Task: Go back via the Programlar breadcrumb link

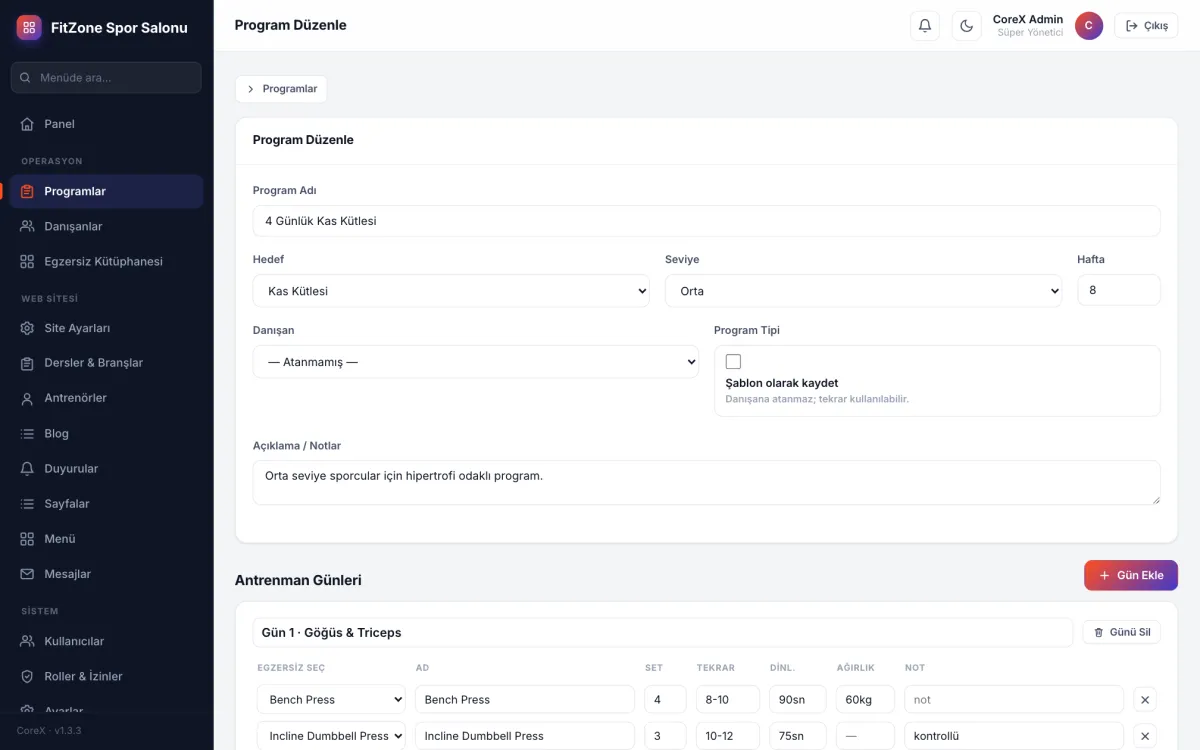Action: click(x=281, y=89)
